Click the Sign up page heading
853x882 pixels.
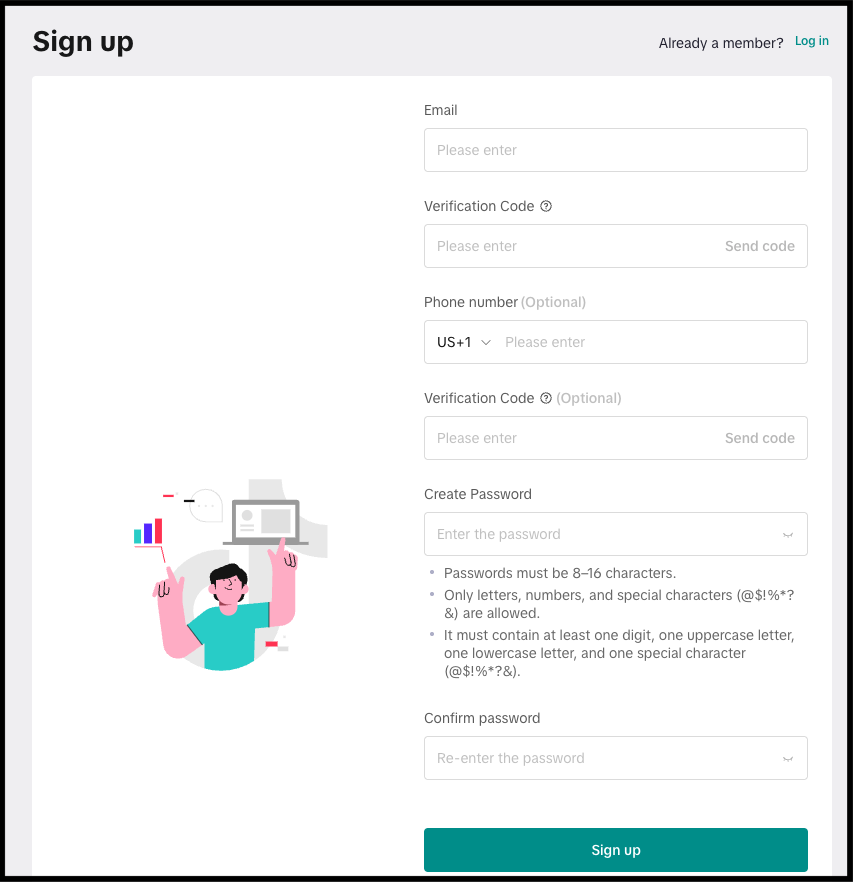click(83, 42)
